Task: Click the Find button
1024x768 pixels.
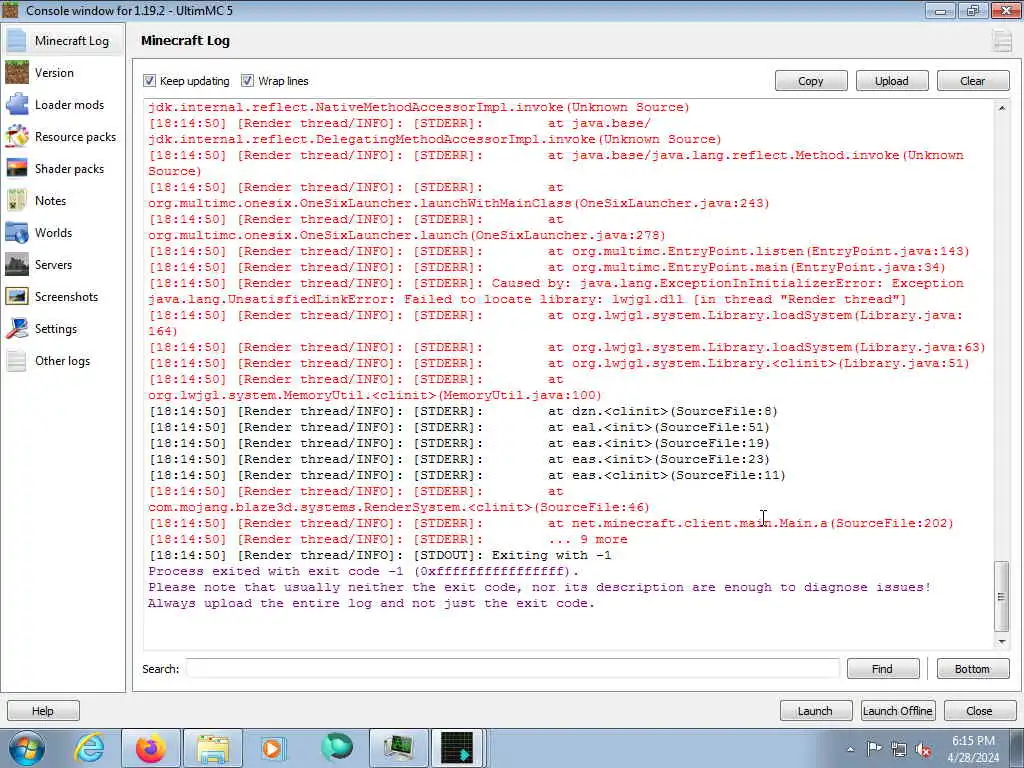Action: coord(882,669)
